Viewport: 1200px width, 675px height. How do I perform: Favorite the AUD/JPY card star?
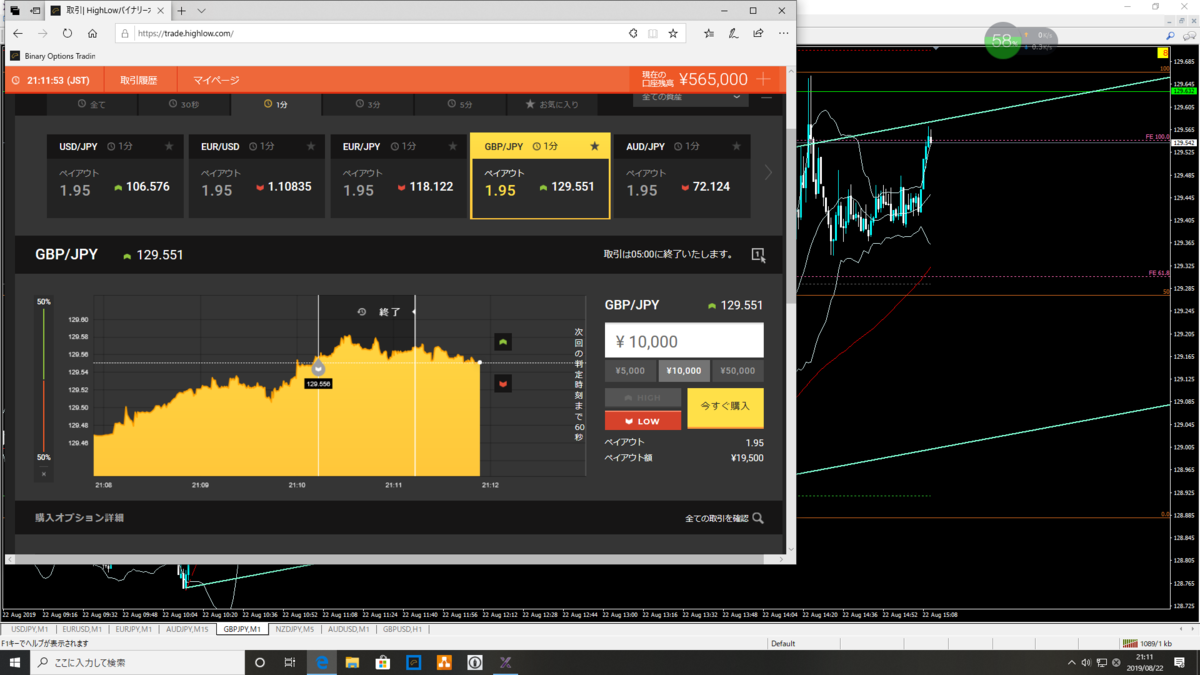pos(737,147)
